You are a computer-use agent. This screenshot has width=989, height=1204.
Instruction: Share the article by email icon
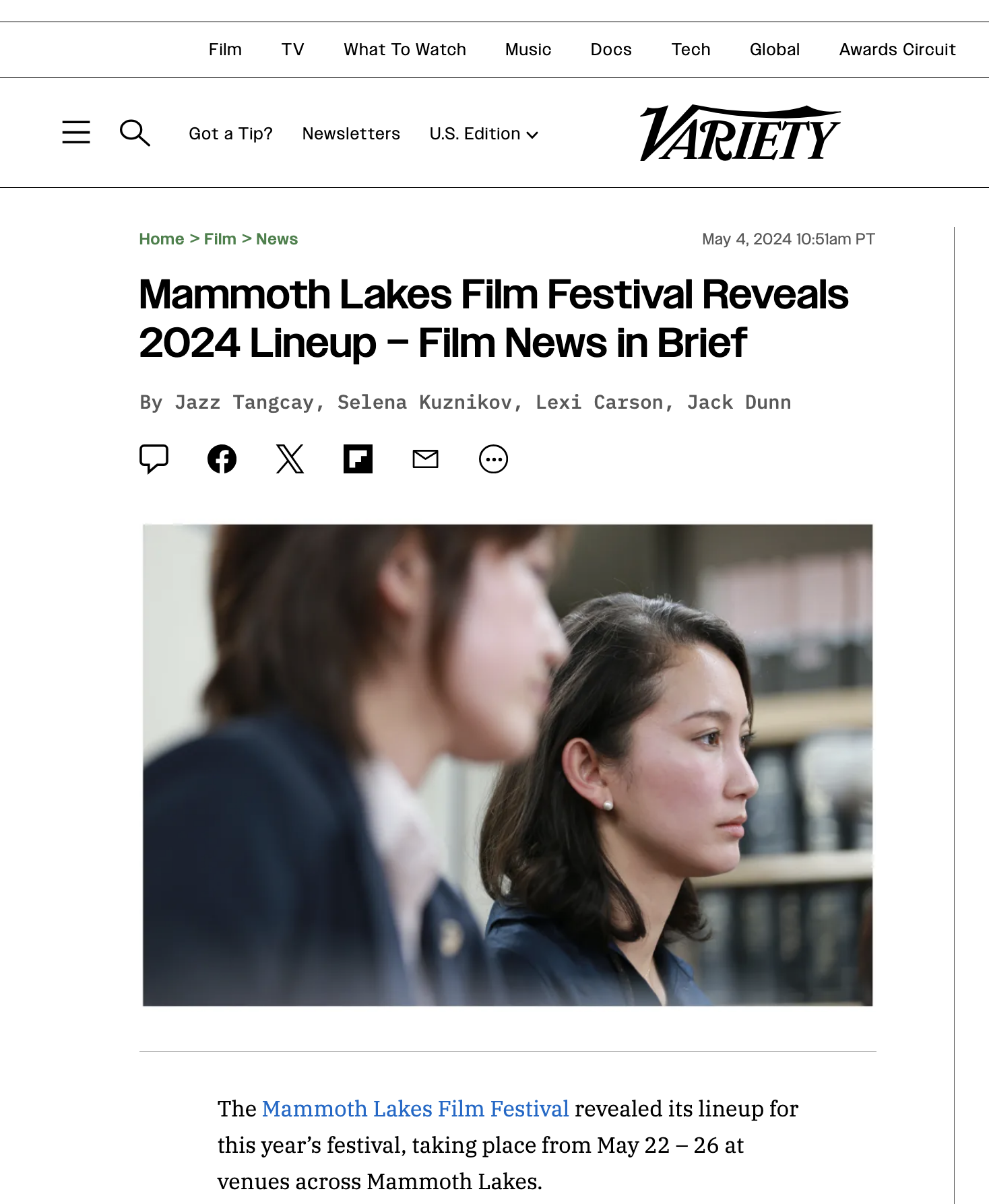click(x=425, y=459)
